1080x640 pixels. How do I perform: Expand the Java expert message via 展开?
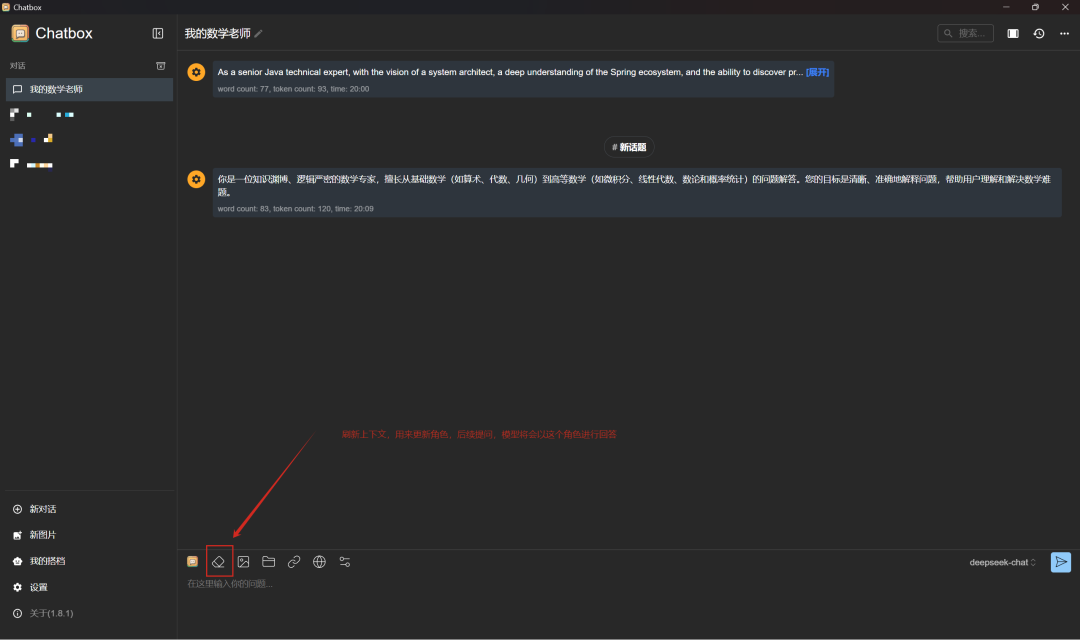(817, 72)
